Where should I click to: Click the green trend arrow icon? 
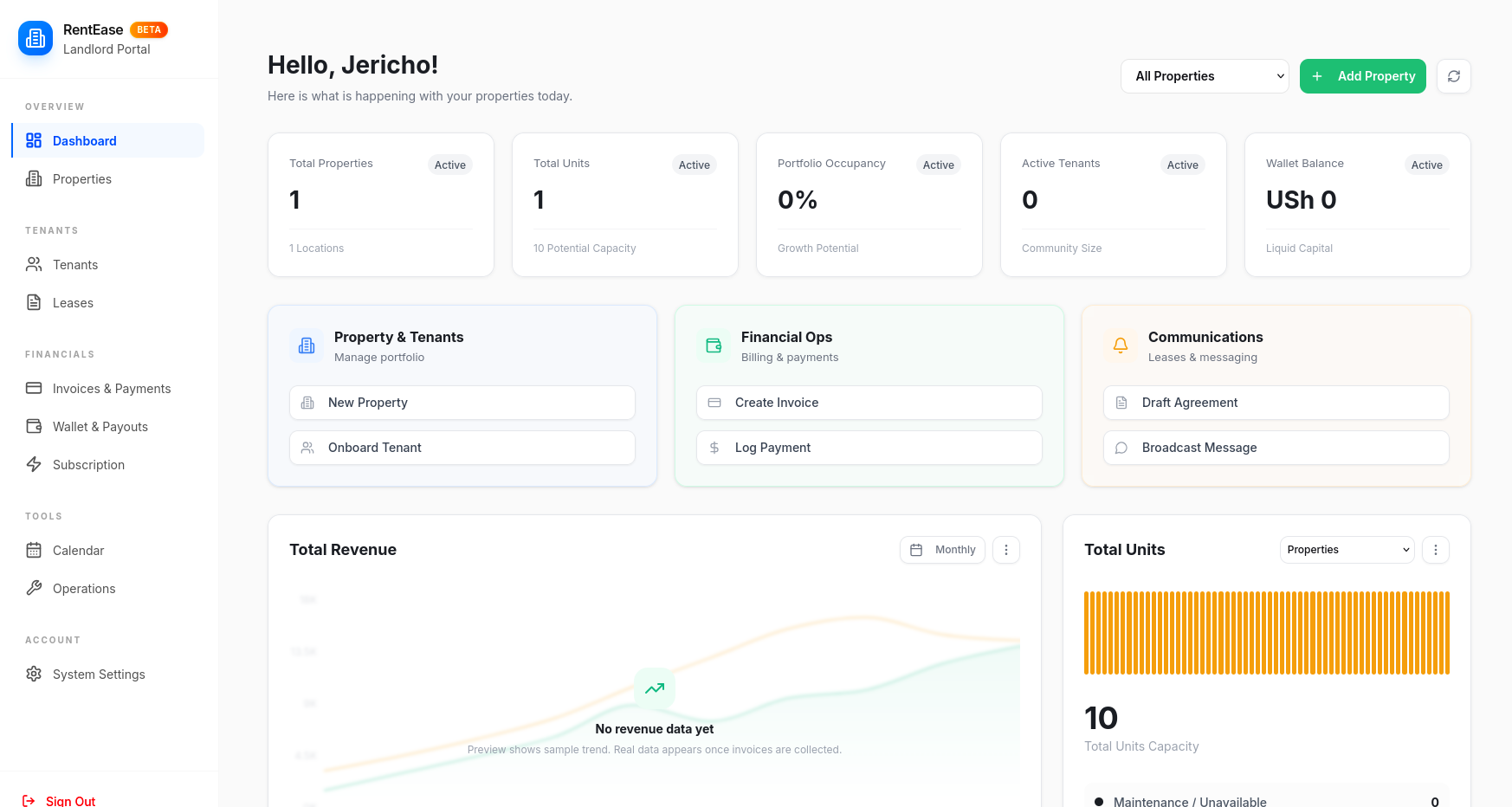pyautogui.click(x=655, y=688)
